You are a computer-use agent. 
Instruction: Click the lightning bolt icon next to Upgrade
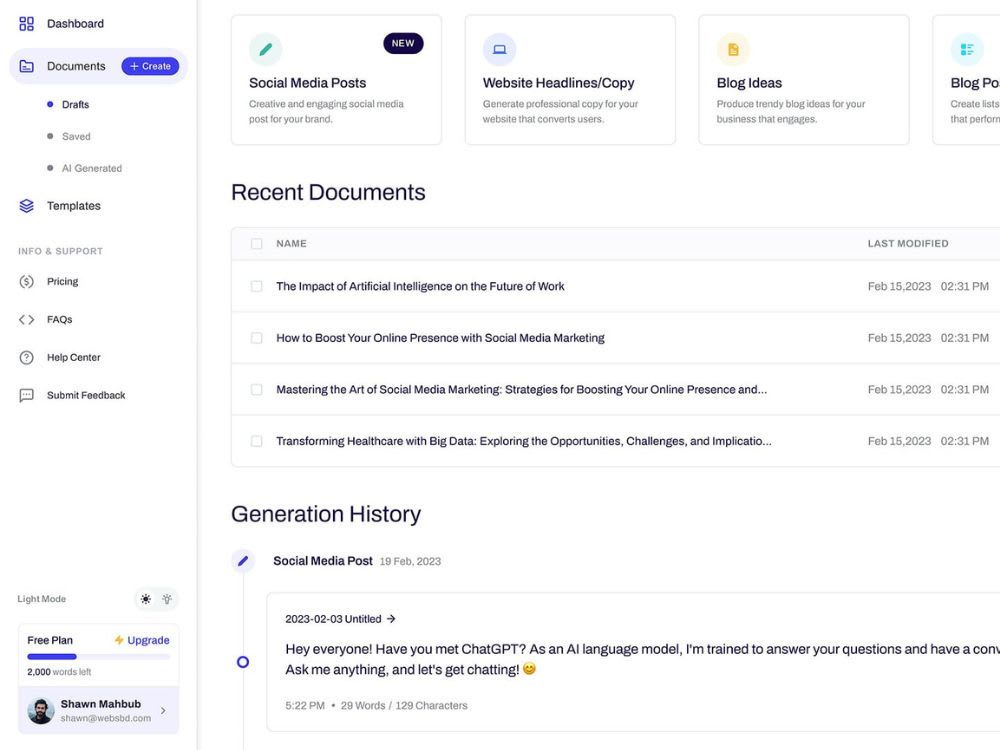coord(119,640)
